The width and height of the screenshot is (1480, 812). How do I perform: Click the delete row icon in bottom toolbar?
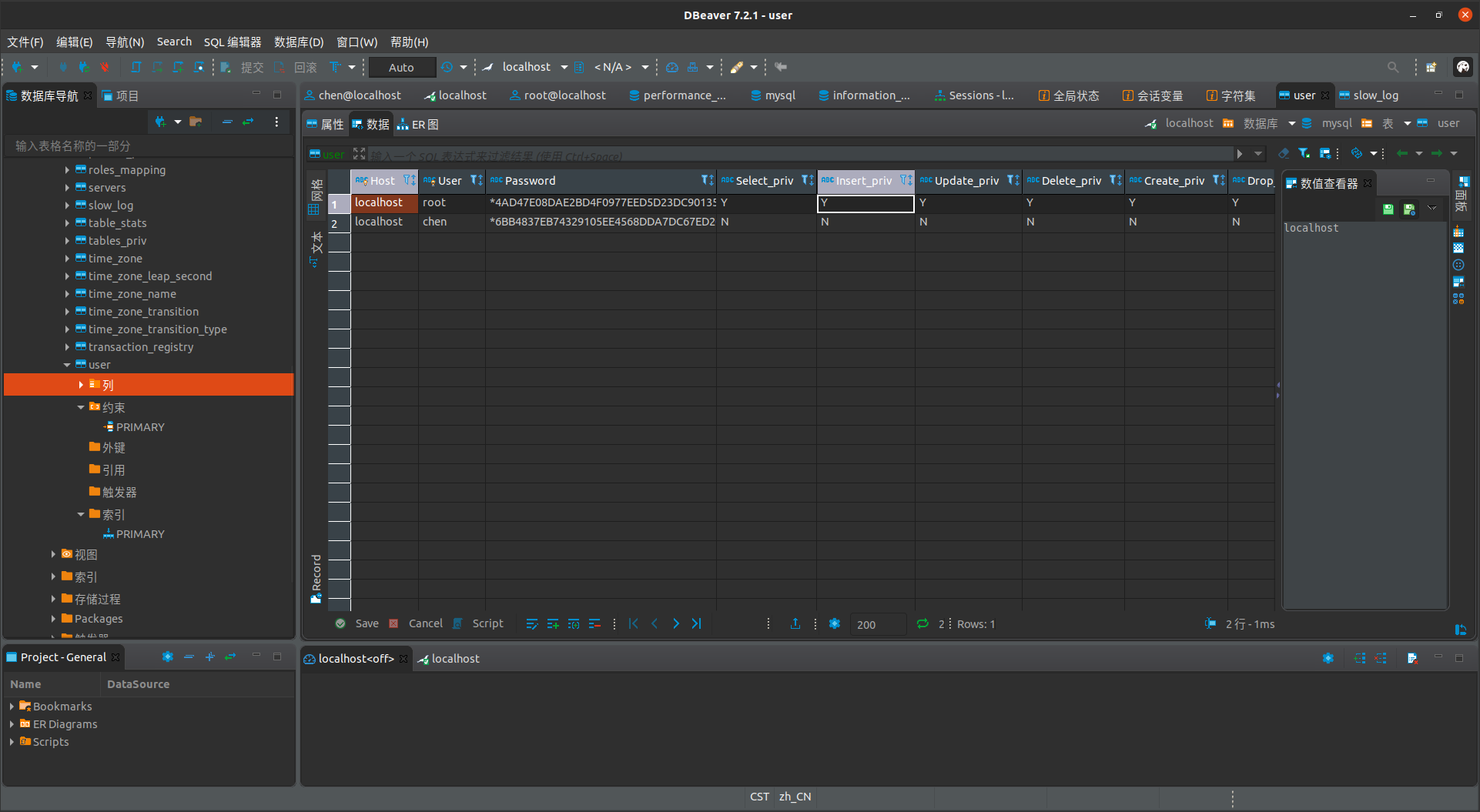pos(594,623)
